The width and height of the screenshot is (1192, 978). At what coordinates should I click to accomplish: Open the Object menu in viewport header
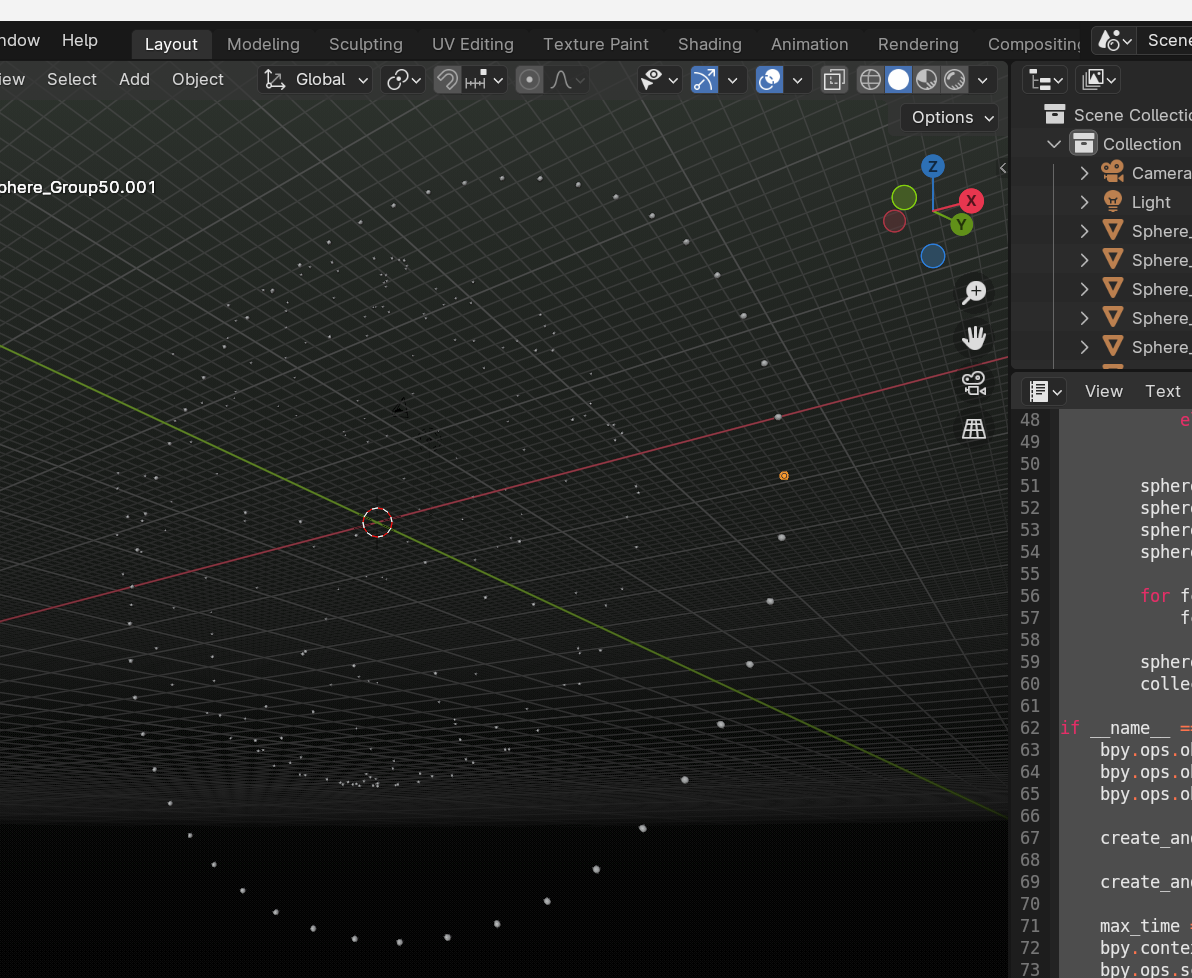[198, 79]
